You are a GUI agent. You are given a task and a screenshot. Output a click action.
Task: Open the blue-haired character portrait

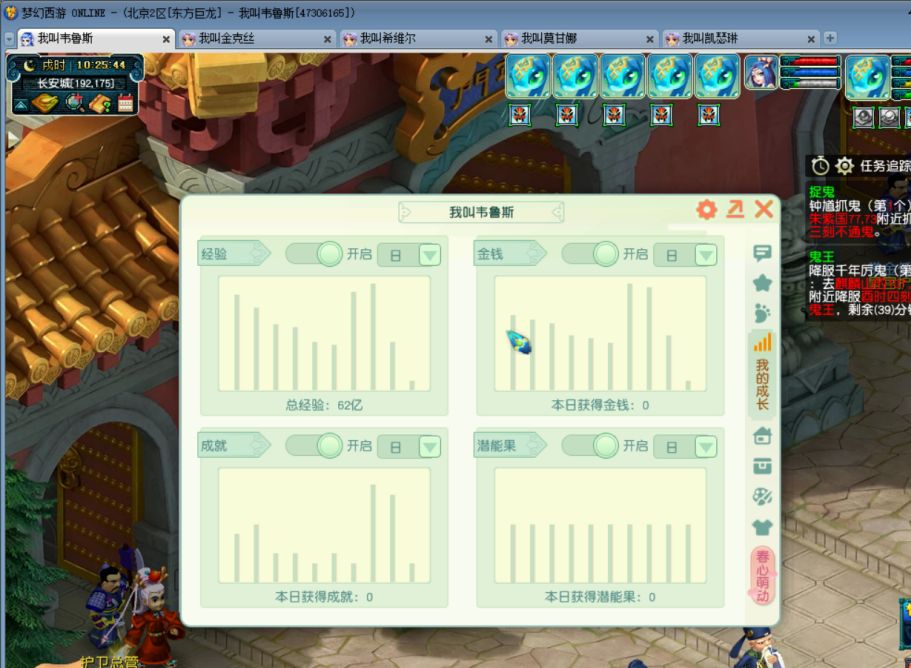[761, 73]
